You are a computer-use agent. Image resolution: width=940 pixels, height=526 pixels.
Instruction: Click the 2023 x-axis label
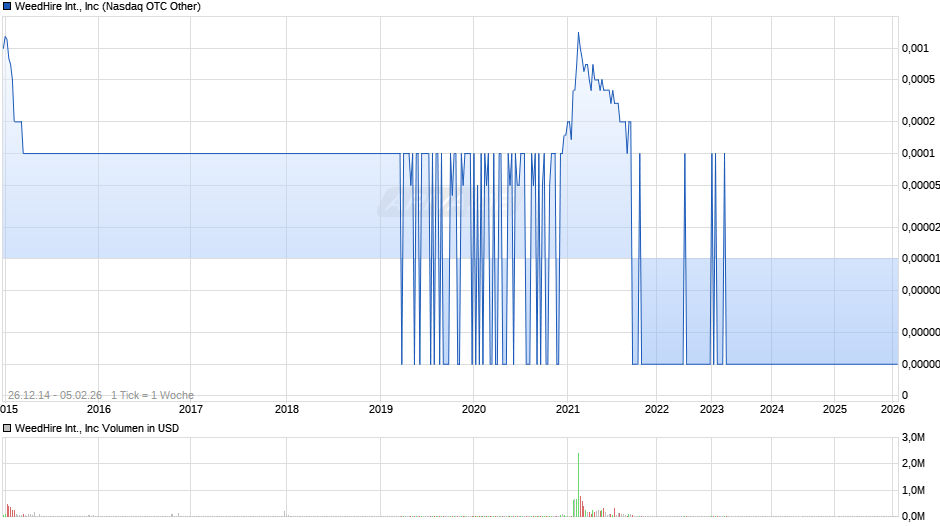point(712,409)
